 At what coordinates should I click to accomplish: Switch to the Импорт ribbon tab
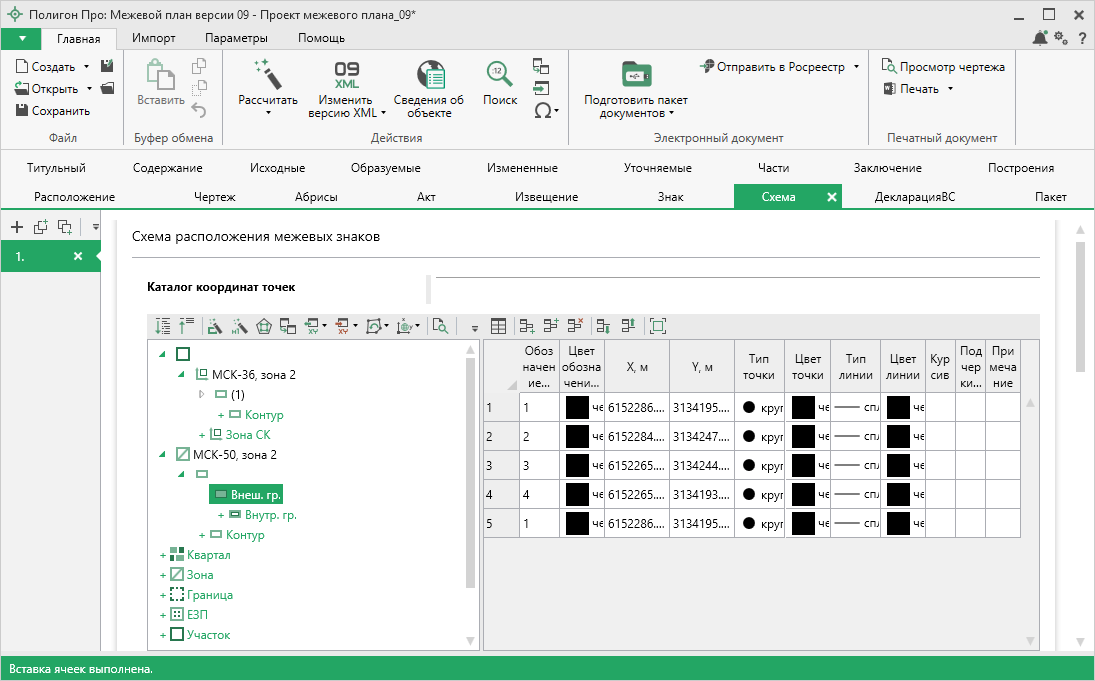pyautogui.click(x=153, y=38)
